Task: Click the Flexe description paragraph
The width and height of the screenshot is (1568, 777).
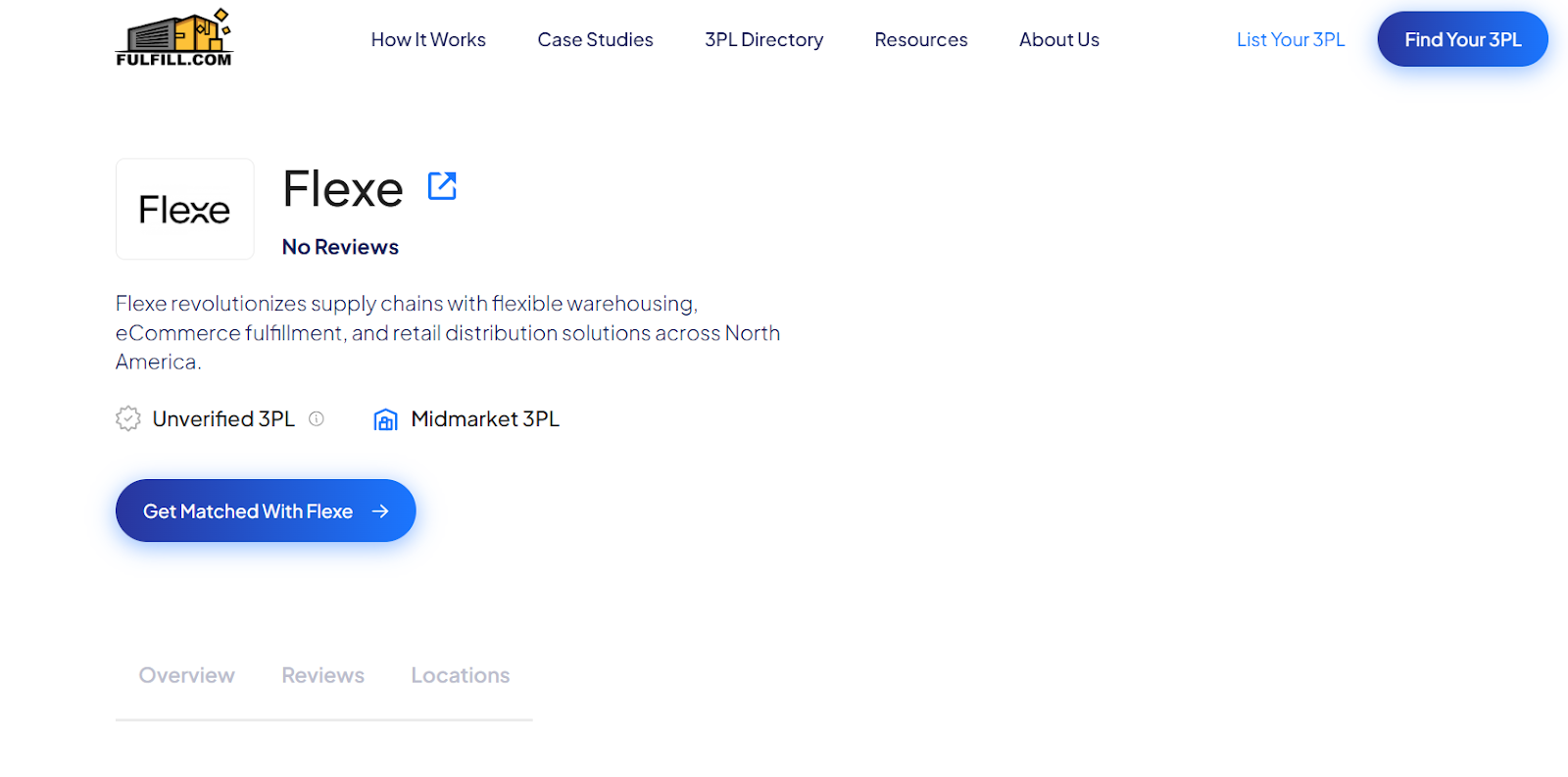Action: 448,332
